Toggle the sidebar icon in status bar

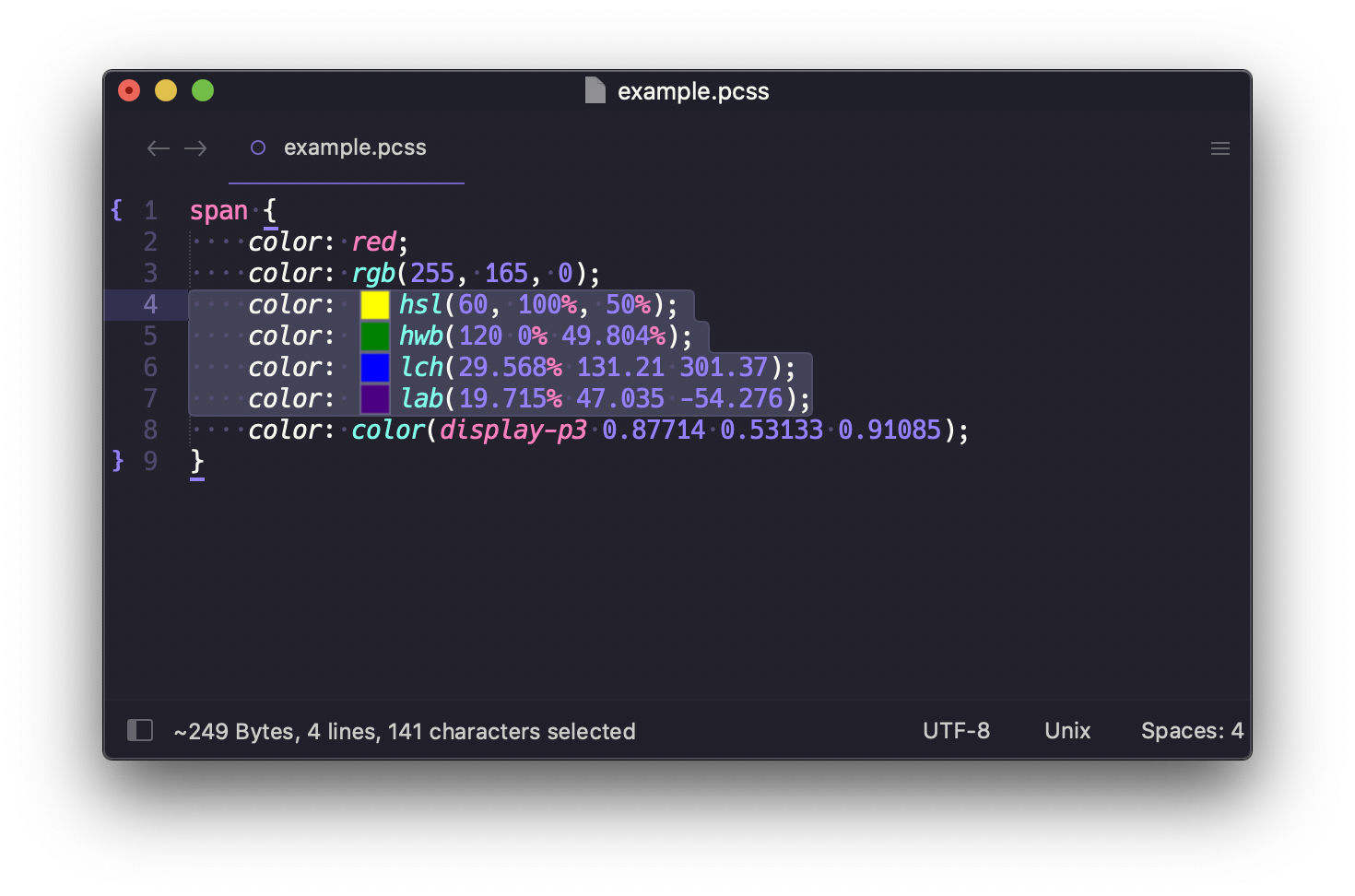click(x=140, y=731)
